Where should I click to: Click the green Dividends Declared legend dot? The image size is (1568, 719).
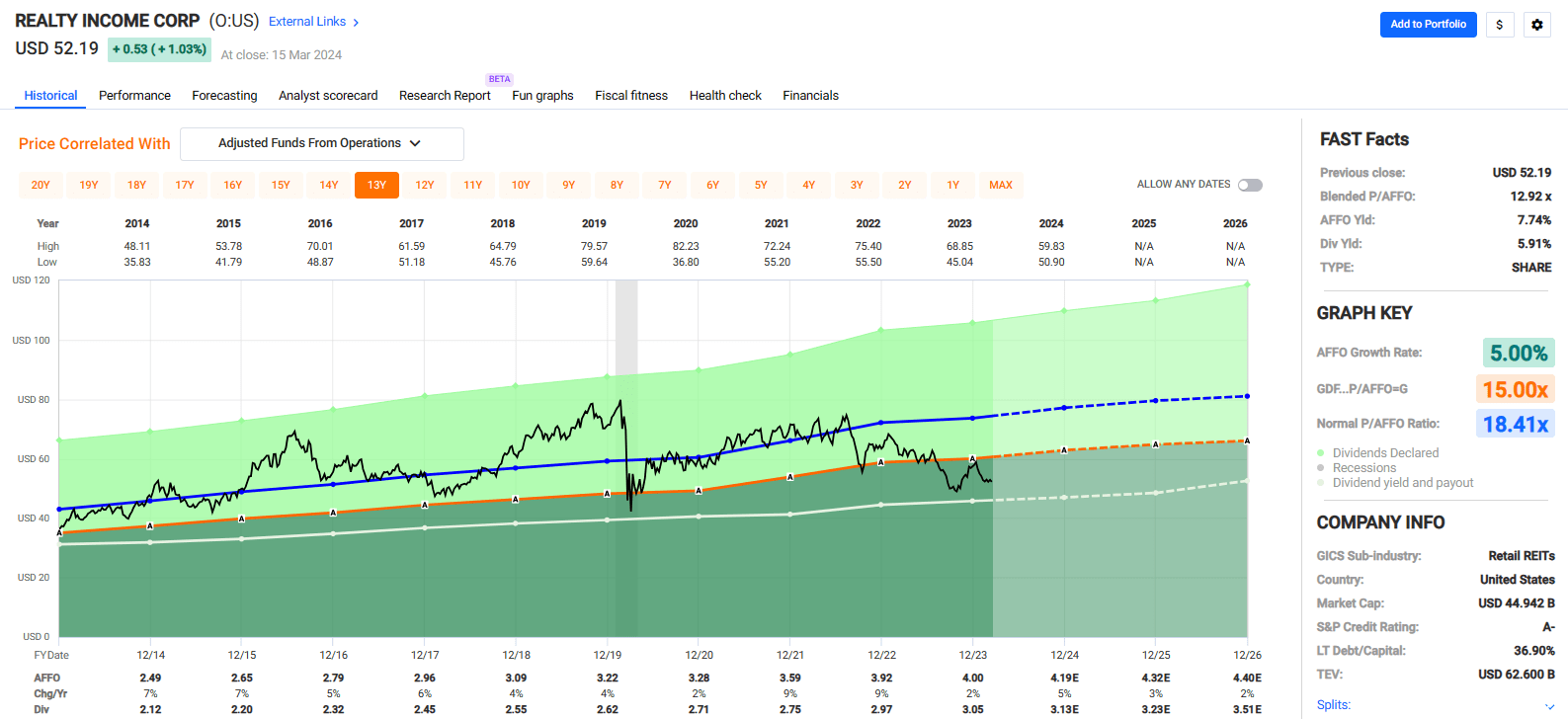(1321, 453)
